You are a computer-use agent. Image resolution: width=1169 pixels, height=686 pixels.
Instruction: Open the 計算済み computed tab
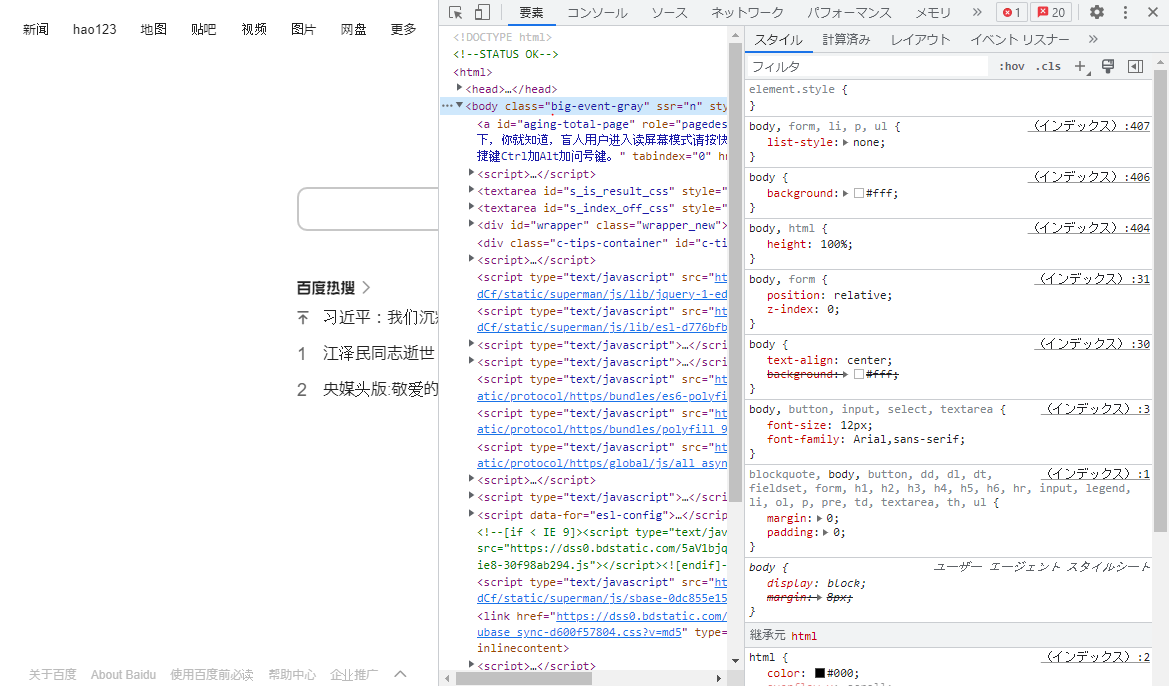click(846, 40)
